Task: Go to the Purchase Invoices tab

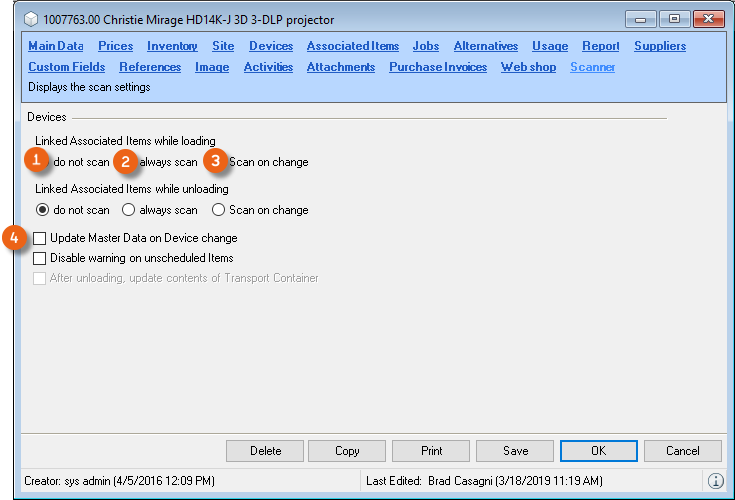Action: (x=437, y=67)
